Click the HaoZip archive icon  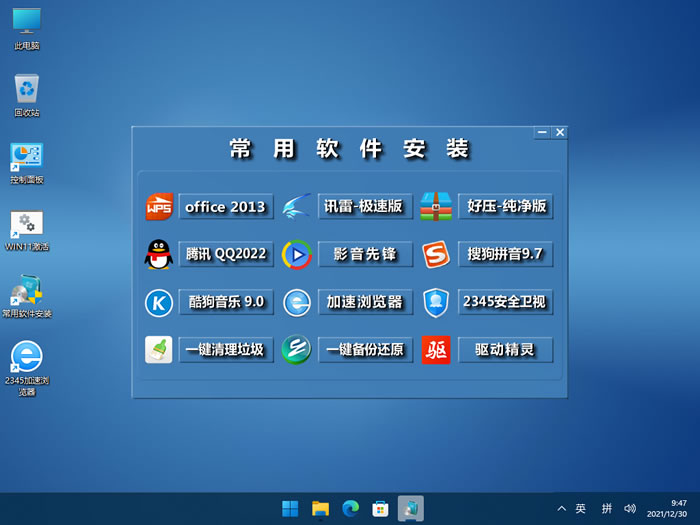tap(436, 206)
